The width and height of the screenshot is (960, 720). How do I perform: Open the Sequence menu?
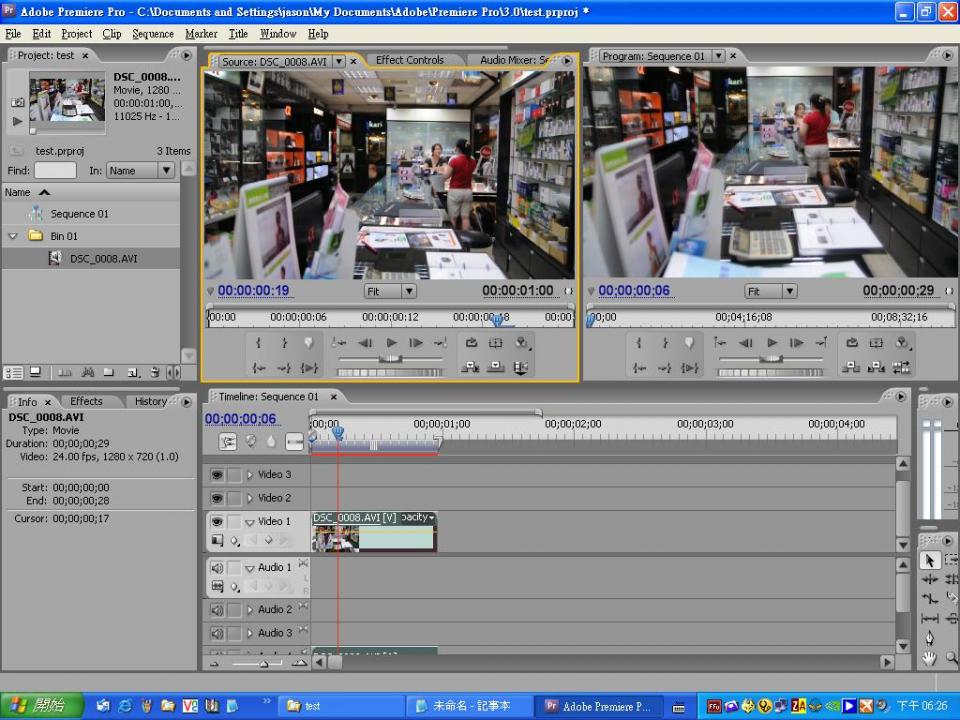tap(153, 33)
